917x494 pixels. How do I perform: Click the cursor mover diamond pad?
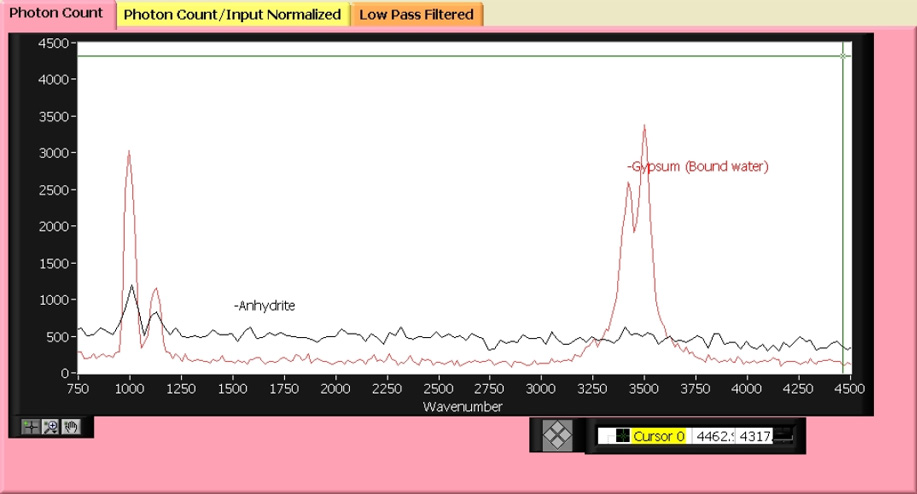(x=557, y=436)
